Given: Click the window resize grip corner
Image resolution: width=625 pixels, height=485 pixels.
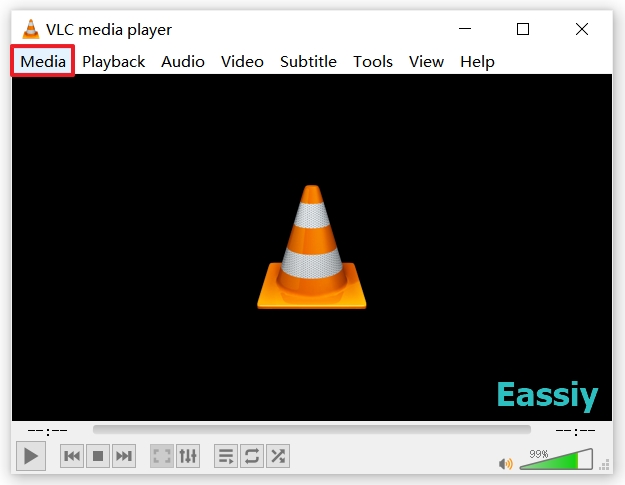Looking at the screenshot, I should [605, 465].
